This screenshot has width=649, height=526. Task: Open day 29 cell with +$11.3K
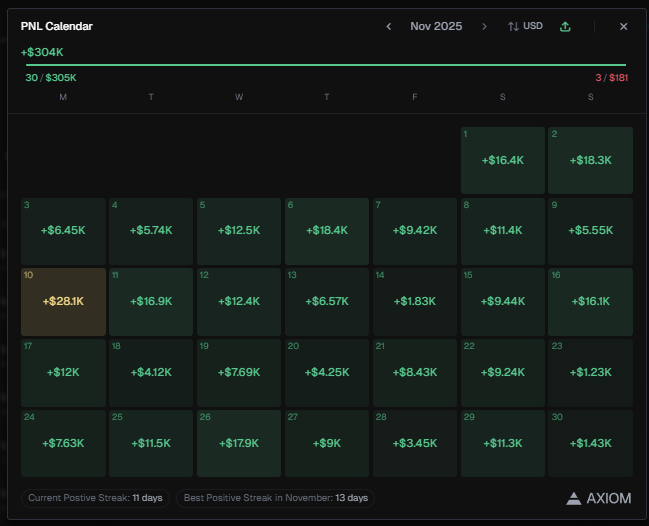click(x=502, y=444)
